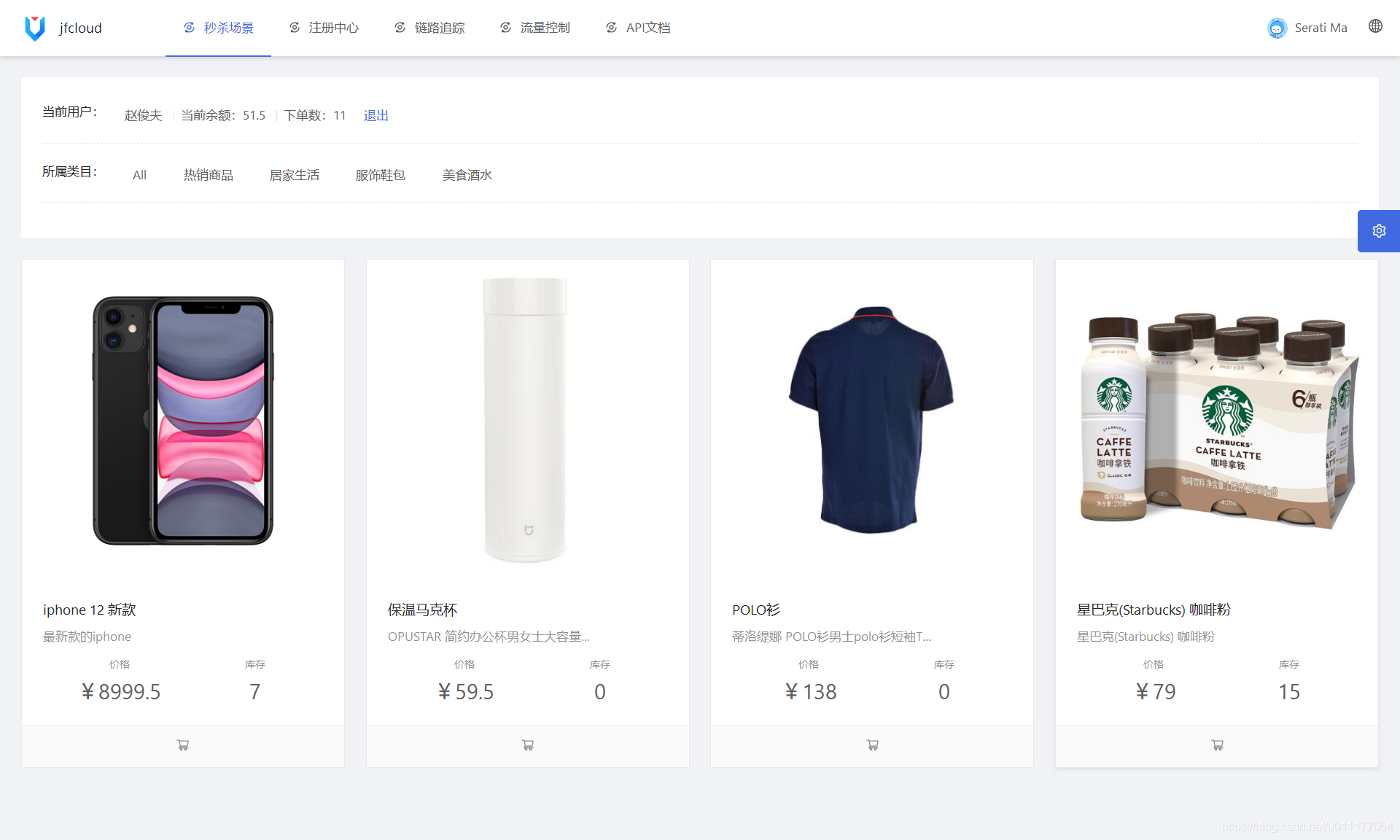Screen dimensions: 1400x840
Task: Click the ¥ 59.5 price value
Action: tap(465, 691)
